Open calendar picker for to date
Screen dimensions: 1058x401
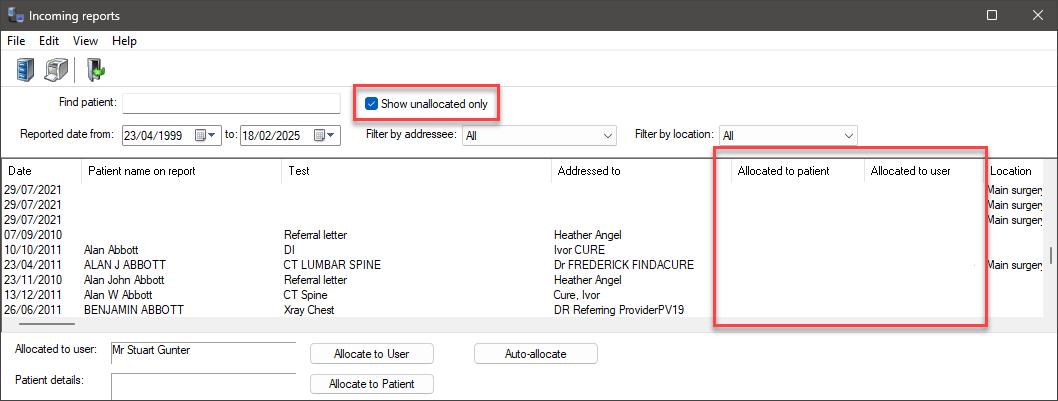(x=324, y=135)
